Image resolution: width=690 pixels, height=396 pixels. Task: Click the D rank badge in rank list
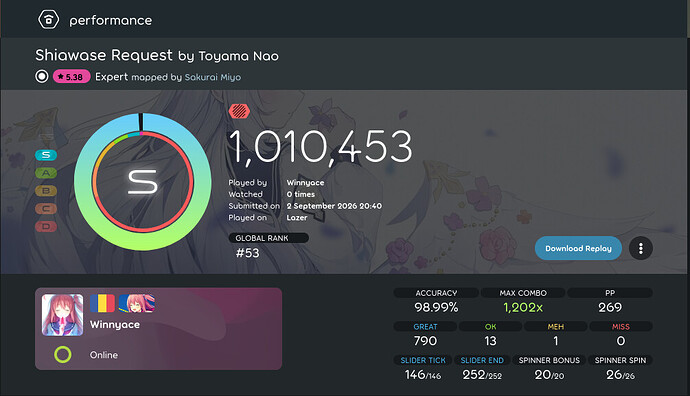(46, 227)
